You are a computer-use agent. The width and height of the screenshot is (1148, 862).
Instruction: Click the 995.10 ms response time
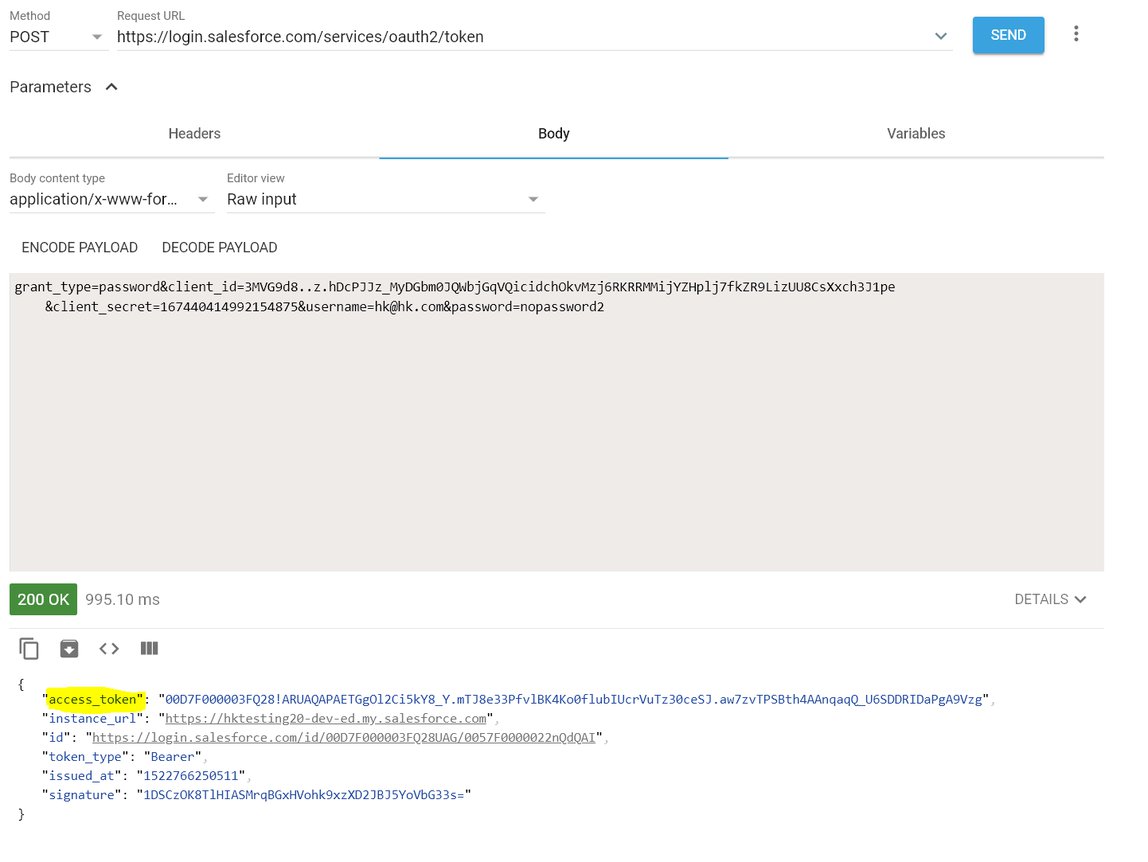point(122,599)
